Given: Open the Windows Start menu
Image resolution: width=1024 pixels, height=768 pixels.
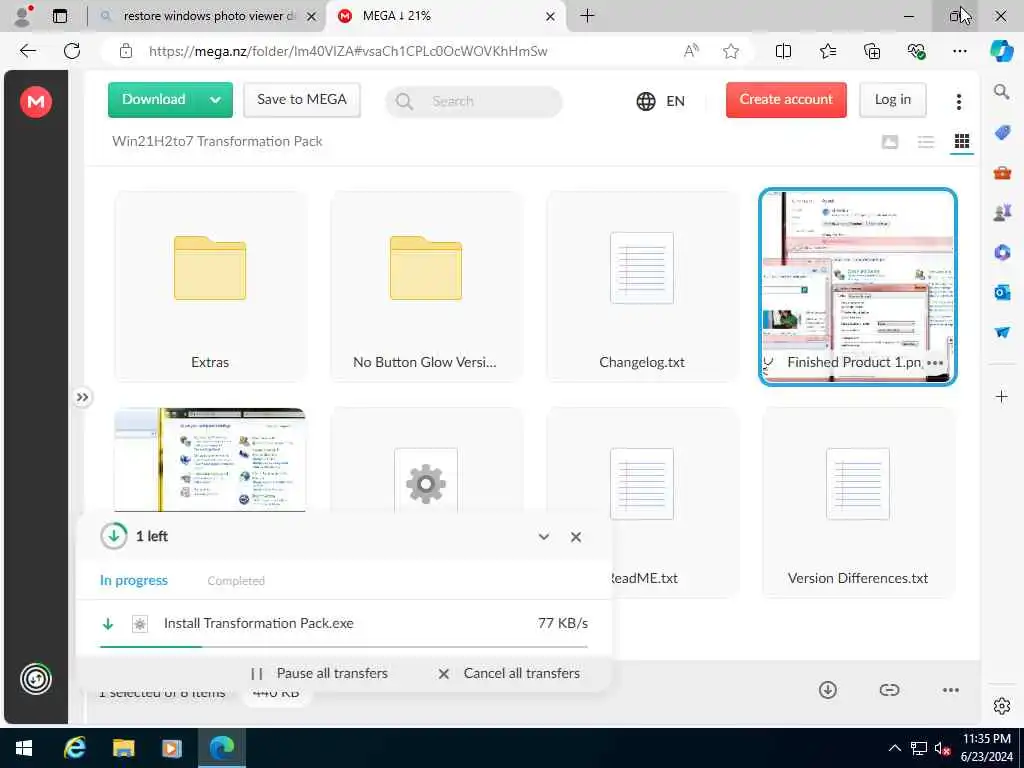Looking at the screenshot, I should pyautogui.click(x=24, y=748).
